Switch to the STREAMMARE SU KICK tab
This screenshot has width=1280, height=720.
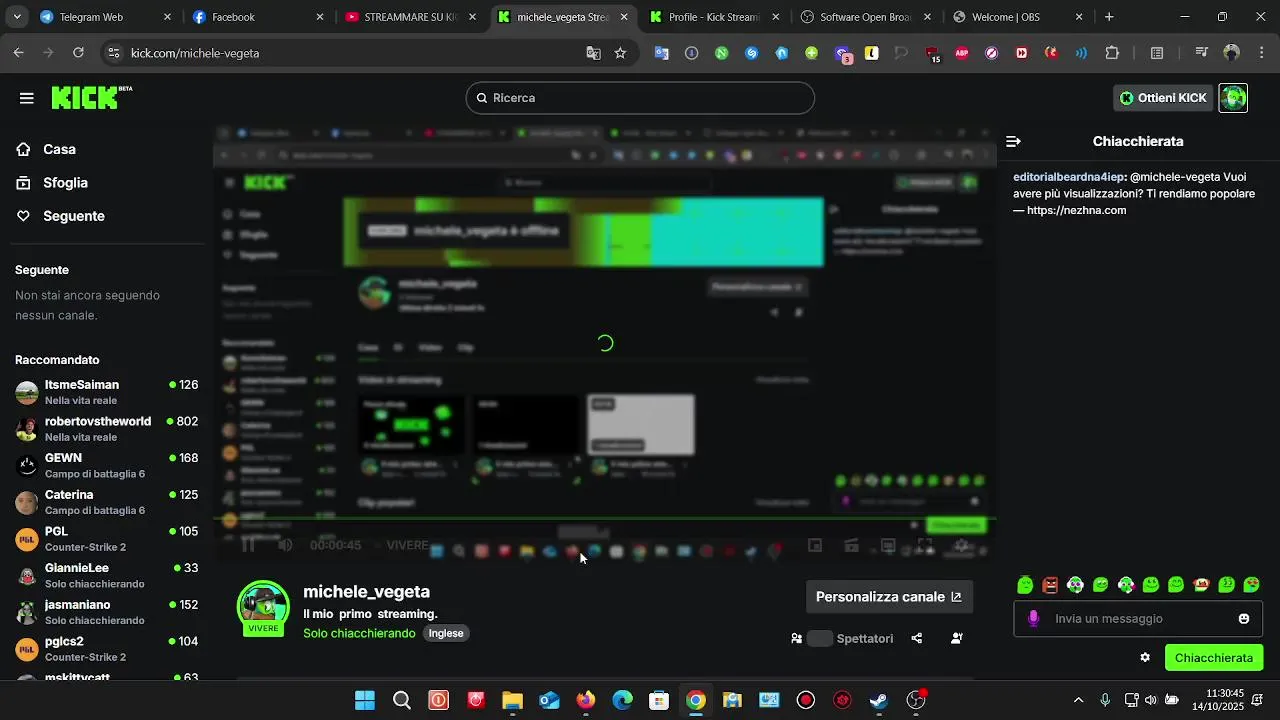coord(411,17)
